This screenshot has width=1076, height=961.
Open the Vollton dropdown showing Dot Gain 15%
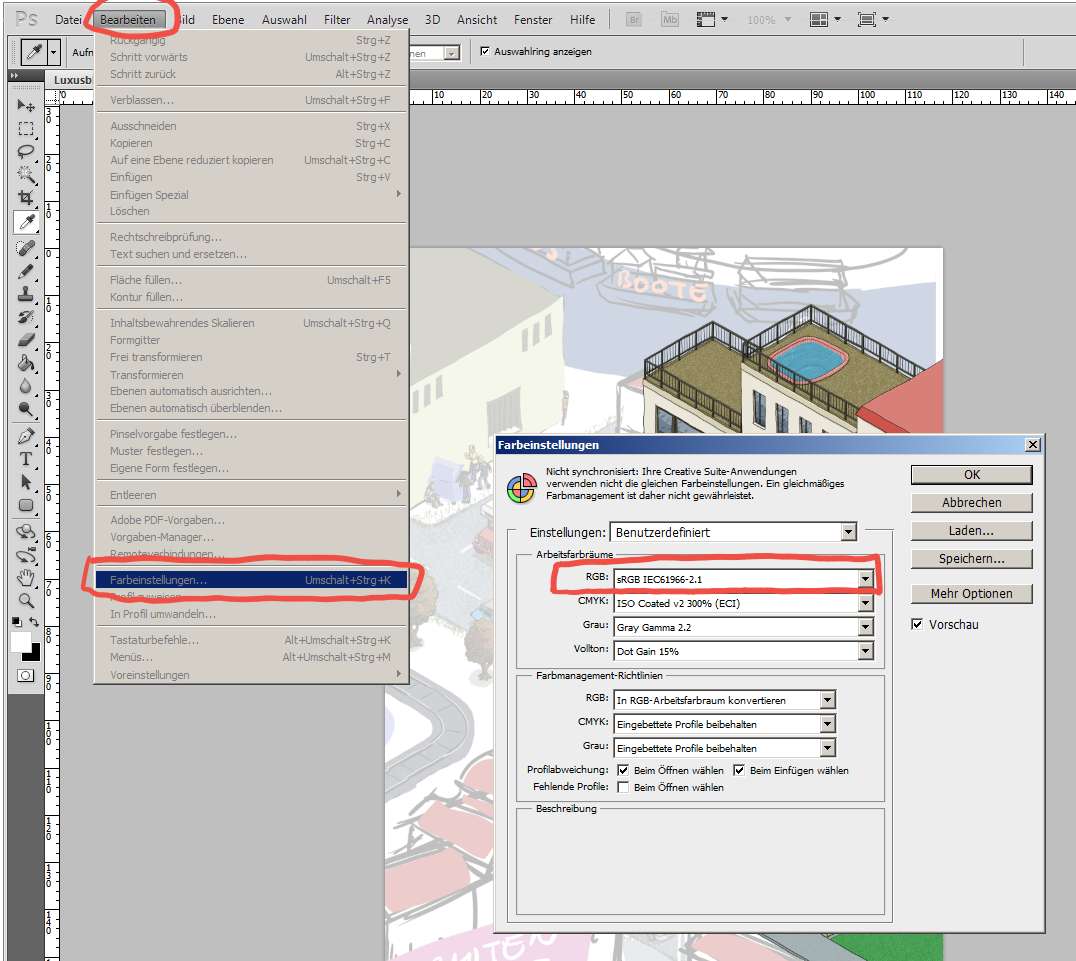(x=743, y=651)
